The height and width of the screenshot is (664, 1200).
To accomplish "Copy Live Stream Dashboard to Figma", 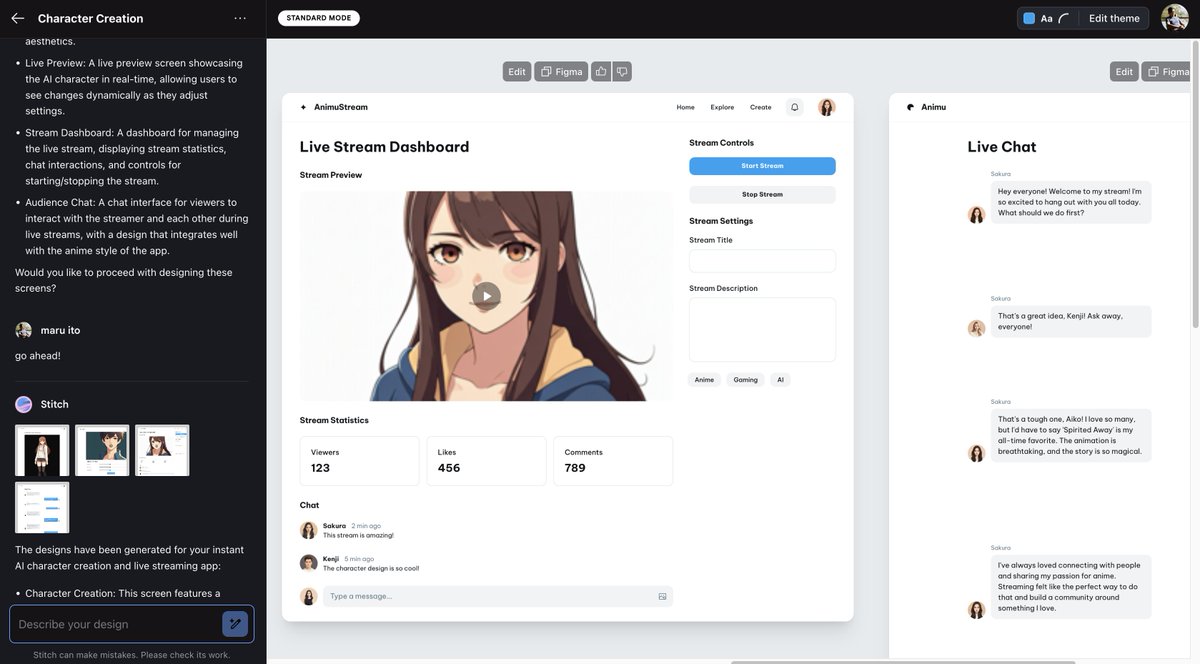I will coord(561,72).
